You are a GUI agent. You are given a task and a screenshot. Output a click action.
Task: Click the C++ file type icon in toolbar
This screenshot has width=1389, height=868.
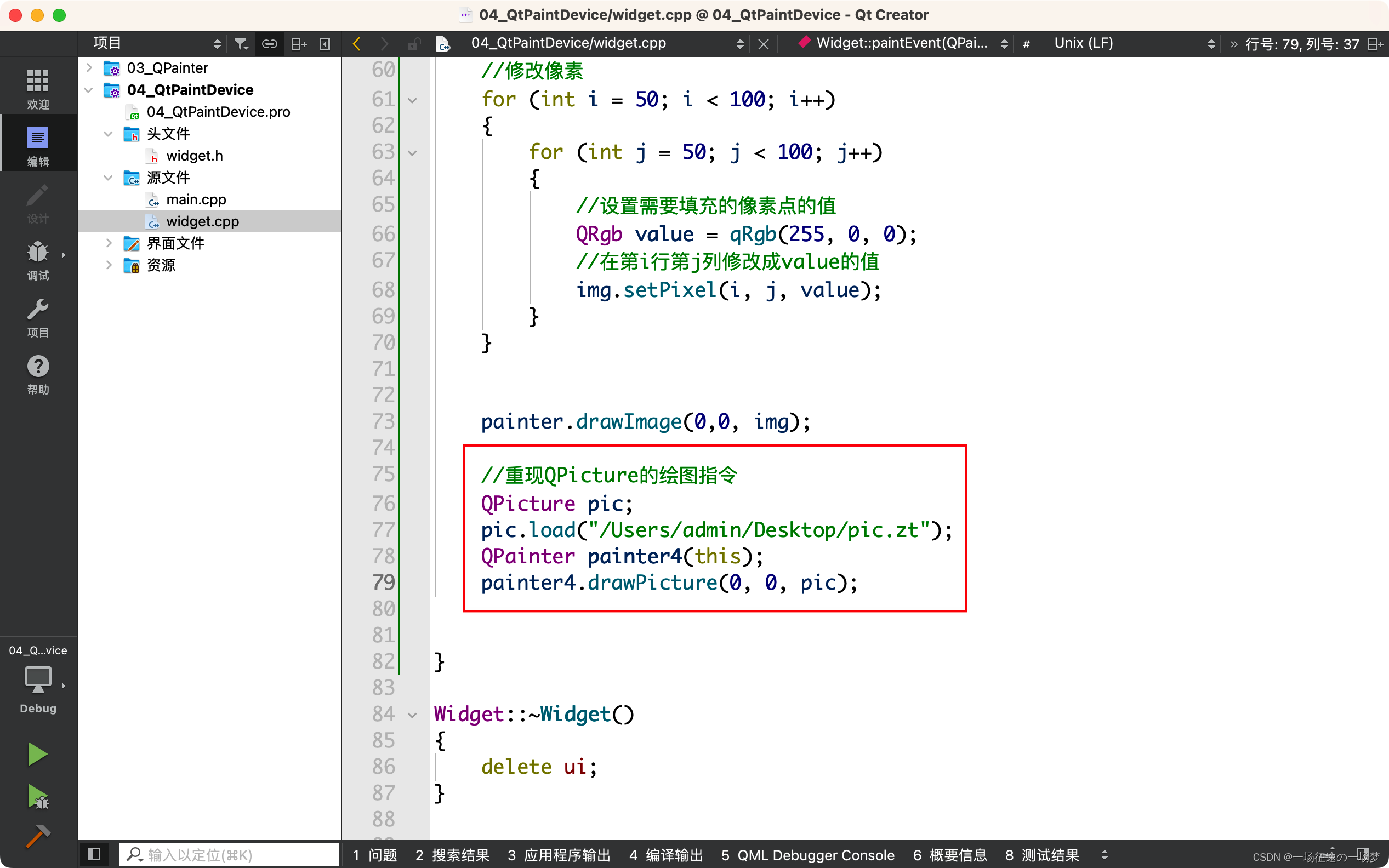coord(443,44)
